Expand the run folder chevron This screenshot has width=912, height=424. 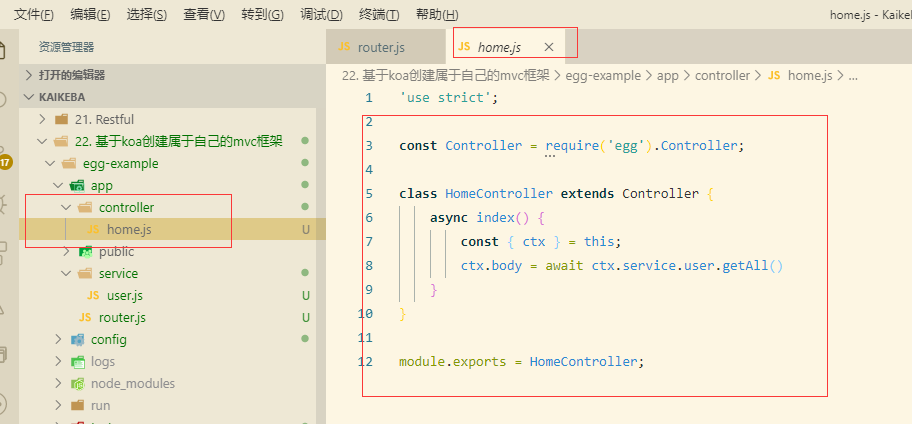[x=58, y=405]
